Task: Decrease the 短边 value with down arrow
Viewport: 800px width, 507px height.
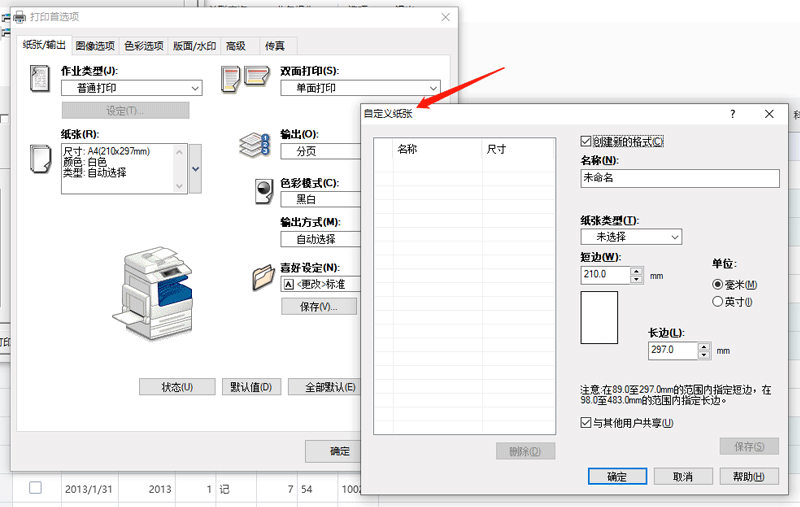Action: point(636,279)
